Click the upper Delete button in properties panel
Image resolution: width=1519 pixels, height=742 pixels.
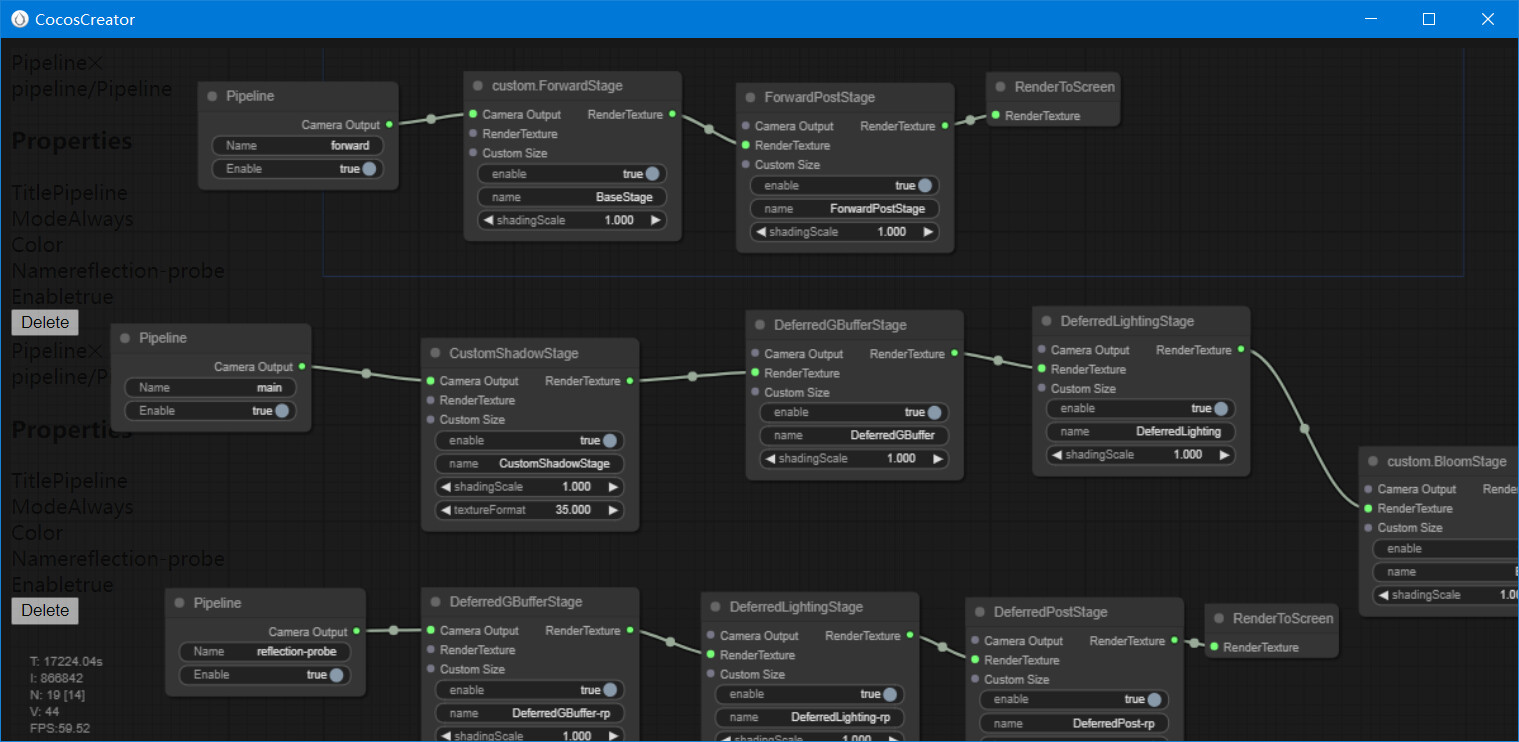pos(45,322)
